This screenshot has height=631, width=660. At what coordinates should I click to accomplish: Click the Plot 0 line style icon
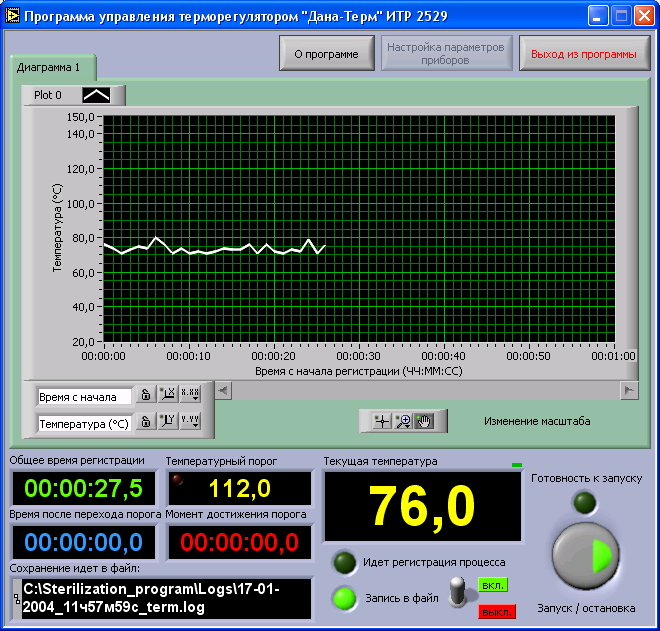pos(97,95)
